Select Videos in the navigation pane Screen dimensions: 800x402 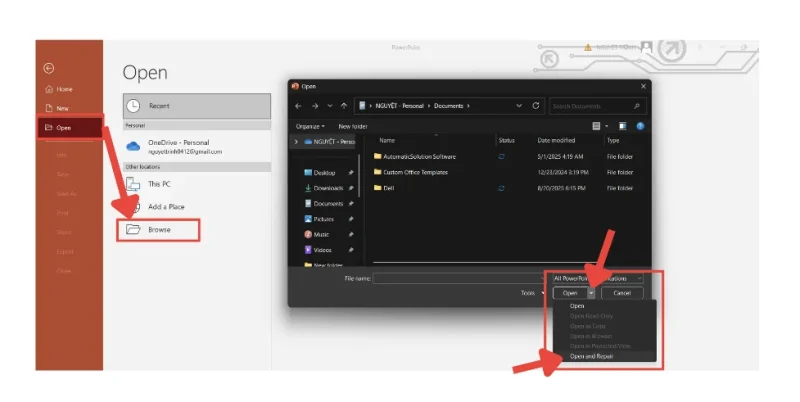318,250
